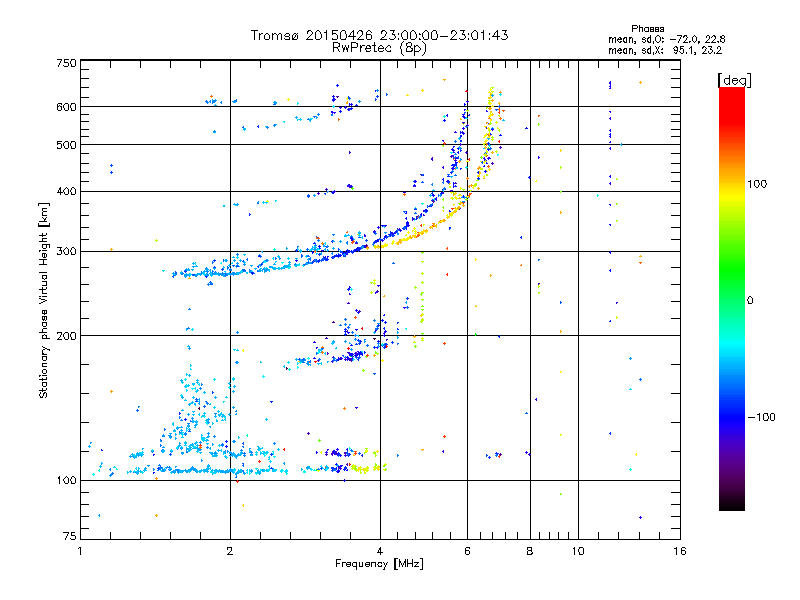The width and height of the screenshot is (800, 600).
Task: Click the x-axis '1' tick label
Action: (80, 551)
